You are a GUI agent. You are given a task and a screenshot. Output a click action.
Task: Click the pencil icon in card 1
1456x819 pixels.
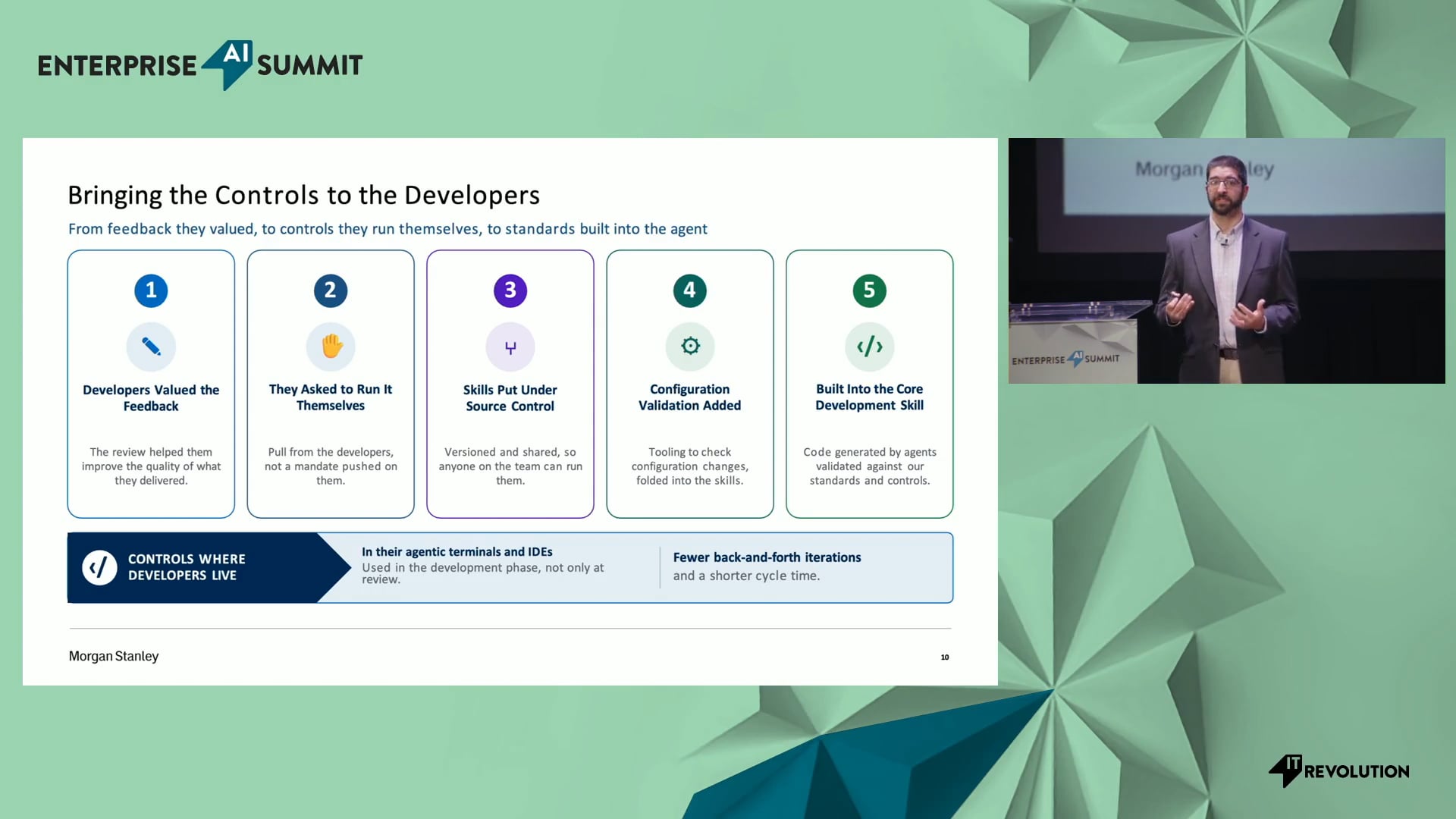(x=151, y=347)
